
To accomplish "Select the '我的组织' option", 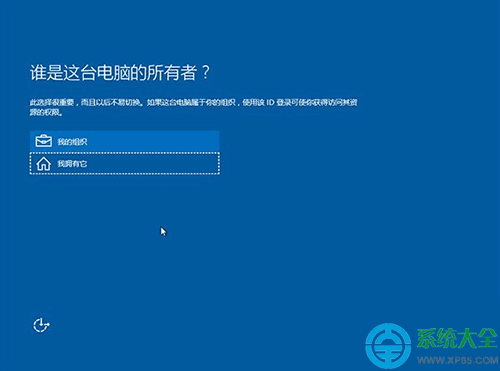I will click(x=125, y=141).
